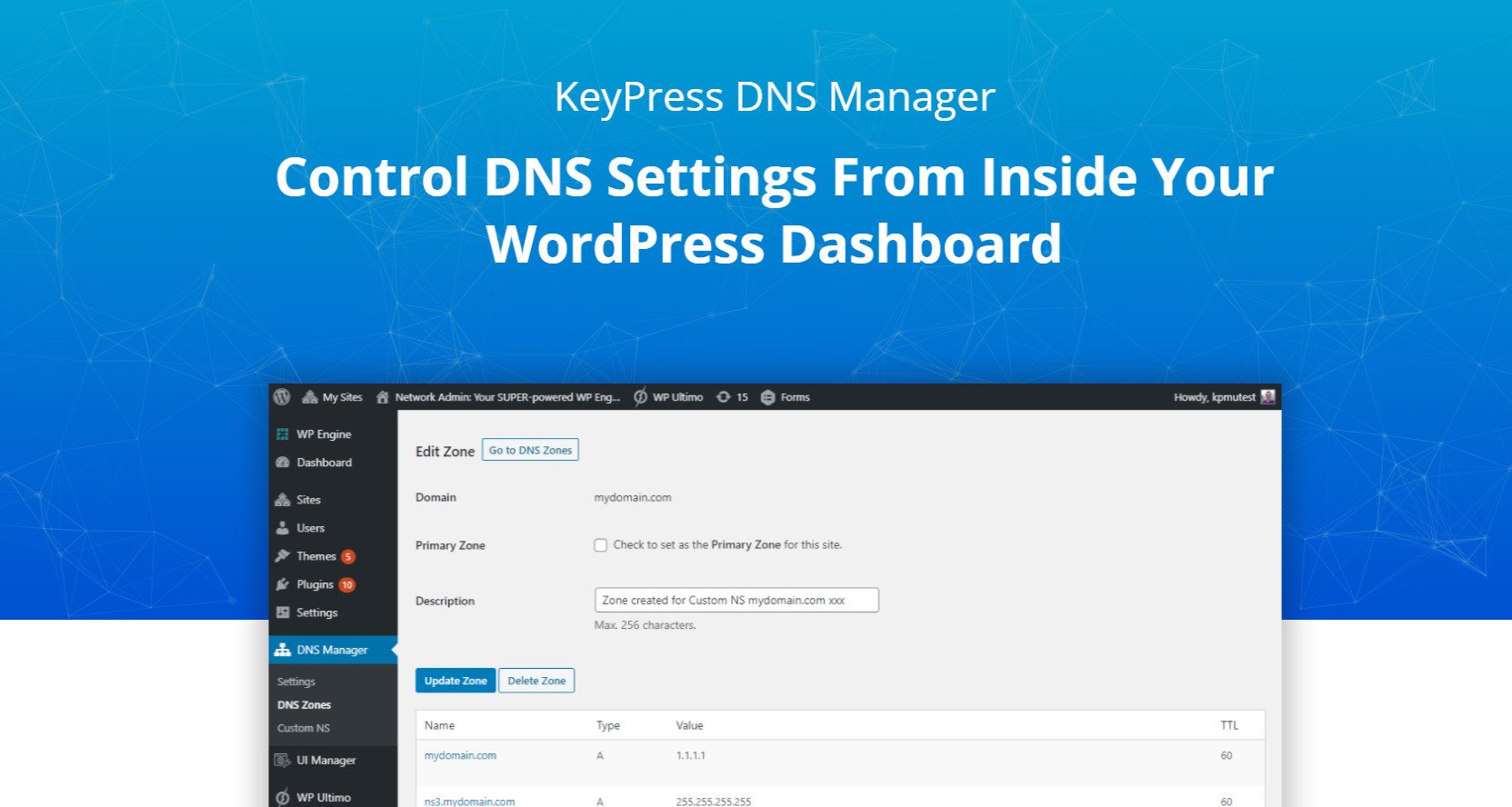Image resolution: width=1512 pixels, height=807 pixels.
Task: Click the TTL column header
Action: click(x=1229, y=725)
